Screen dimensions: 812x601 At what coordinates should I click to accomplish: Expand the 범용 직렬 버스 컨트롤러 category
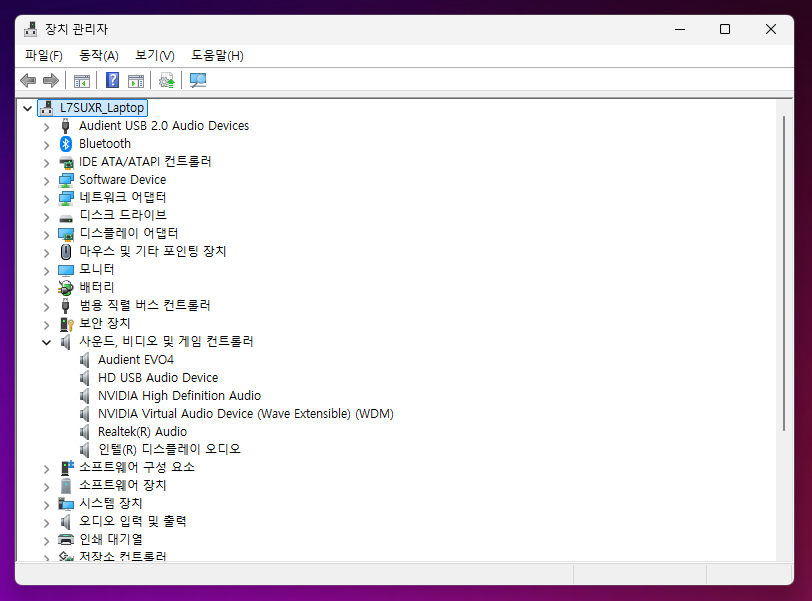[47, 307]
